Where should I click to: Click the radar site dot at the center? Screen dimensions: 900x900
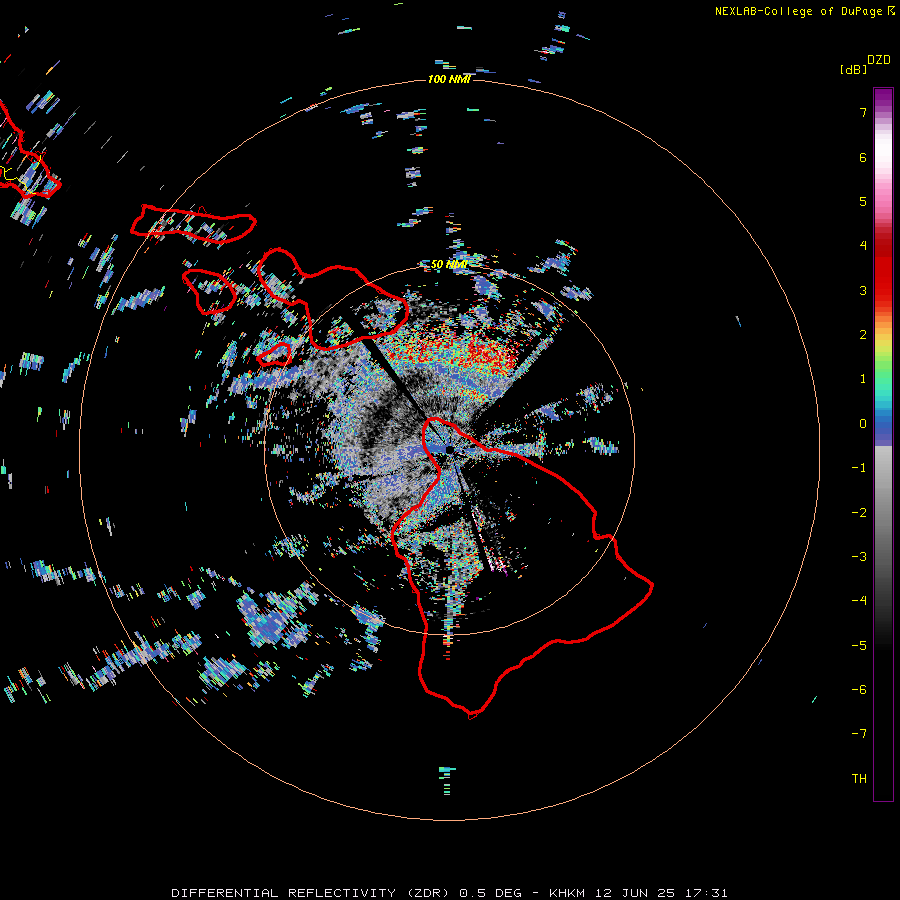pos(449,449)
